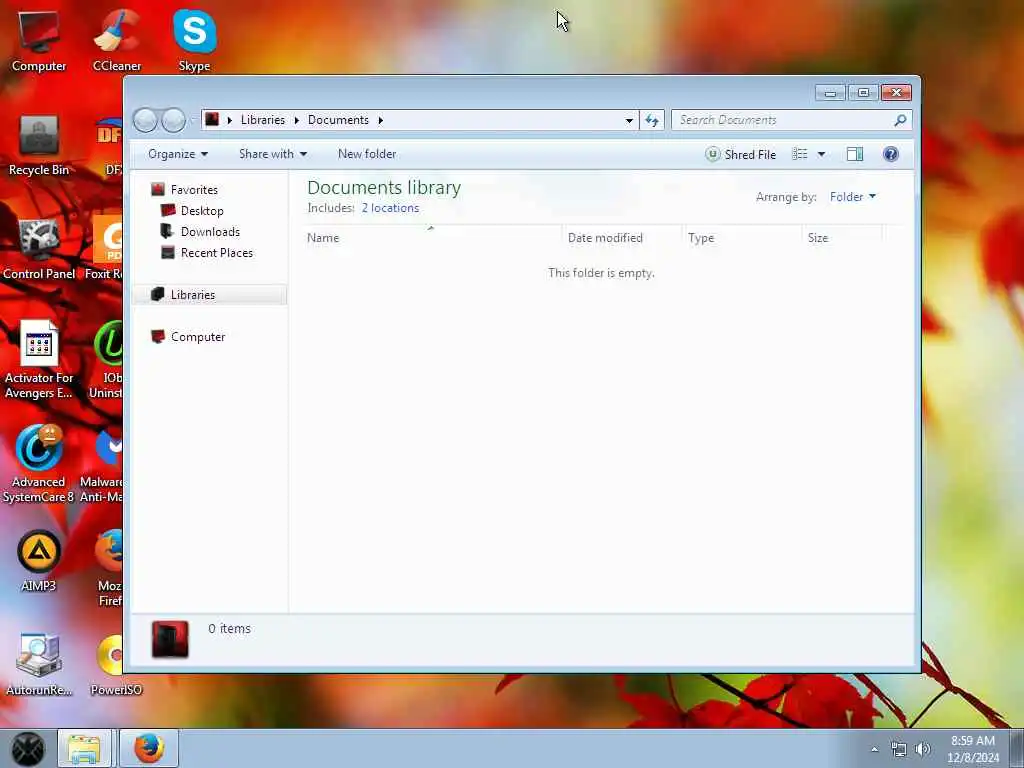Screen dimensions: 1024x768
Task: Click the New folder button
Action: click(367, 154)
